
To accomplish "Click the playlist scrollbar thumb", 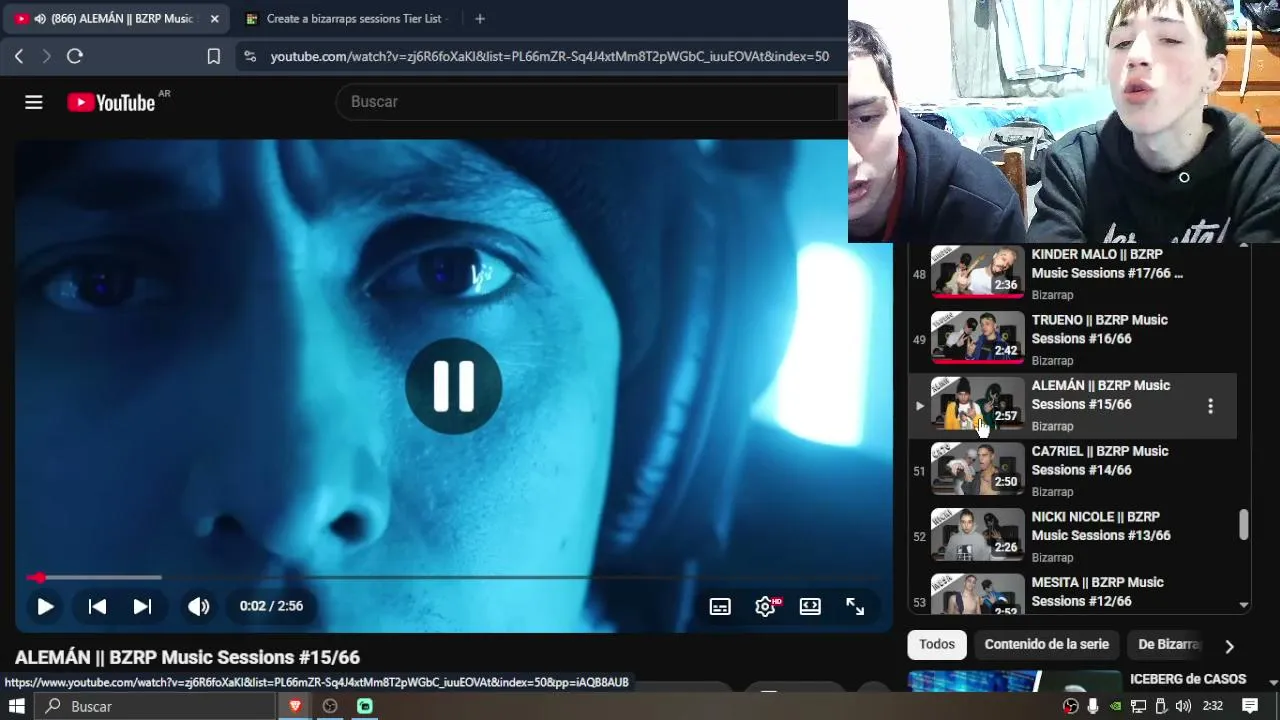I will pos(1244,525).
